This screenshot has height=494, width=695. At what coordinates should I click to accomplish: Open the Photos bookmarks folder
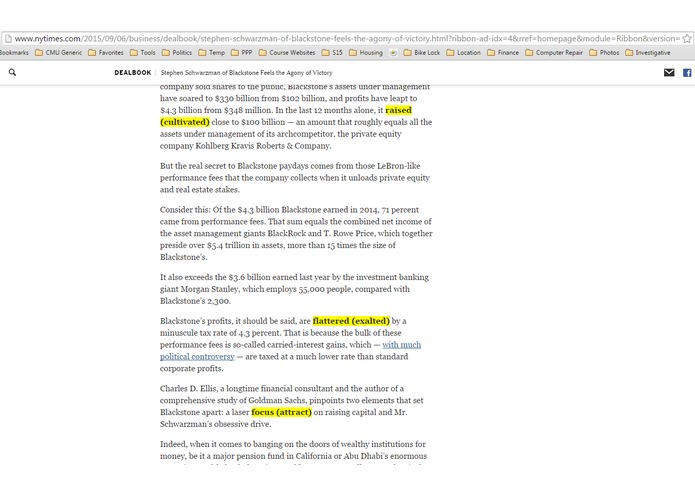(x=604, y=52)
